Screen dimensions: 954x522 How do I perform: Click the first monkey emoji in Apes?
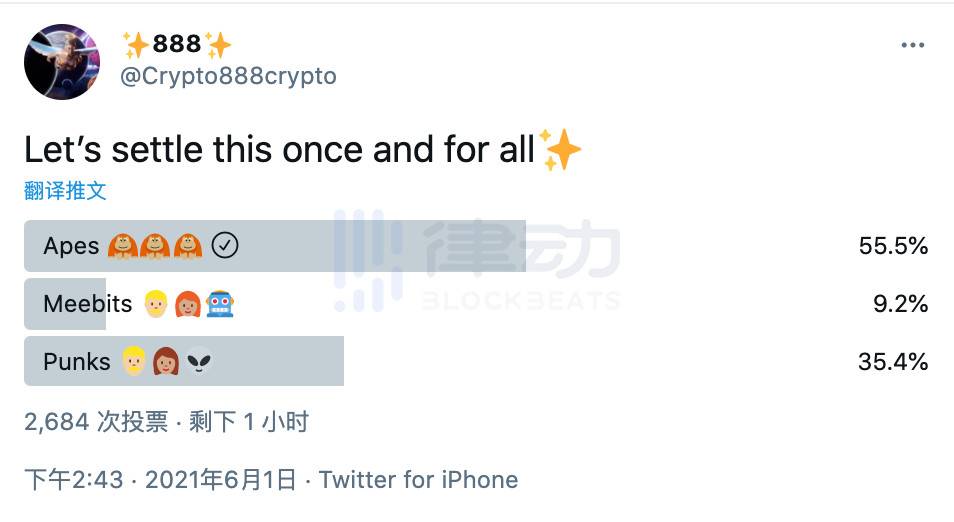pos(123,246)
